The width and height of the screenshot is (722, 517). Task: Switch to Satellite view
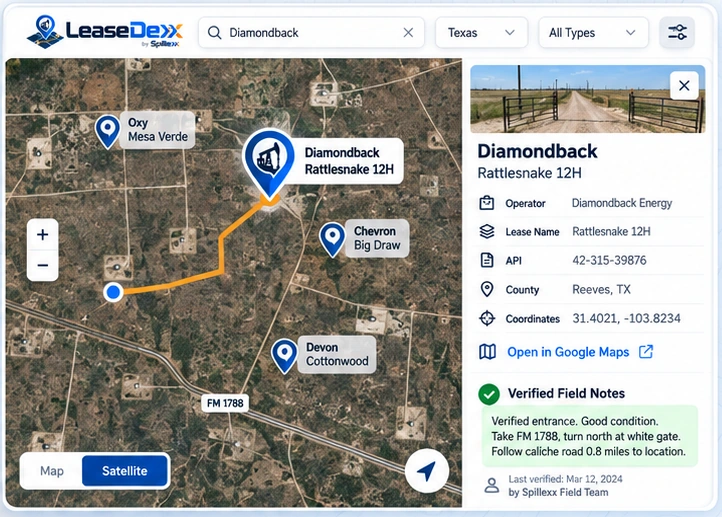click(124, 471)
